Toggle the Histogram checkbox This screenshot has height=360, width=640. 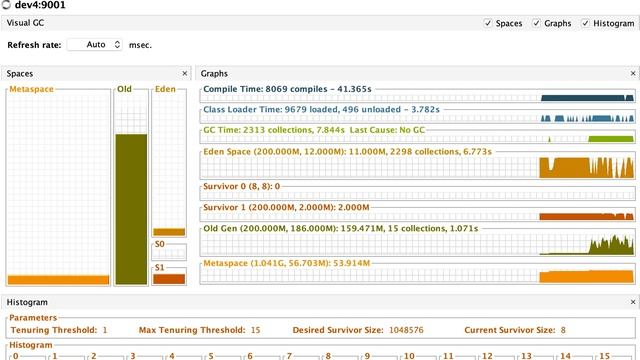coord(585,23)
